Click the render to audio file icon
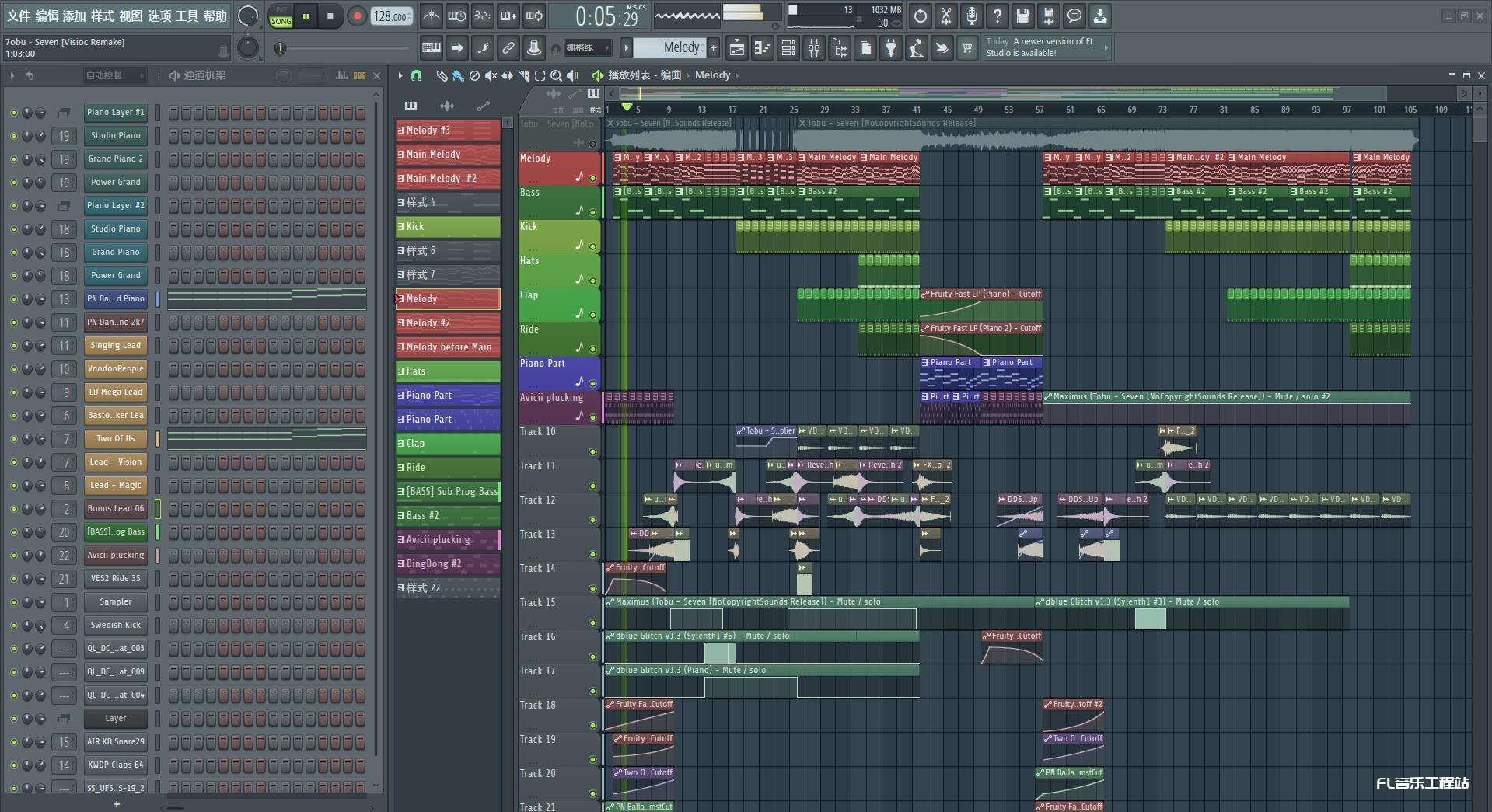Viewport: 1492px width, 812px height. 1049,16
